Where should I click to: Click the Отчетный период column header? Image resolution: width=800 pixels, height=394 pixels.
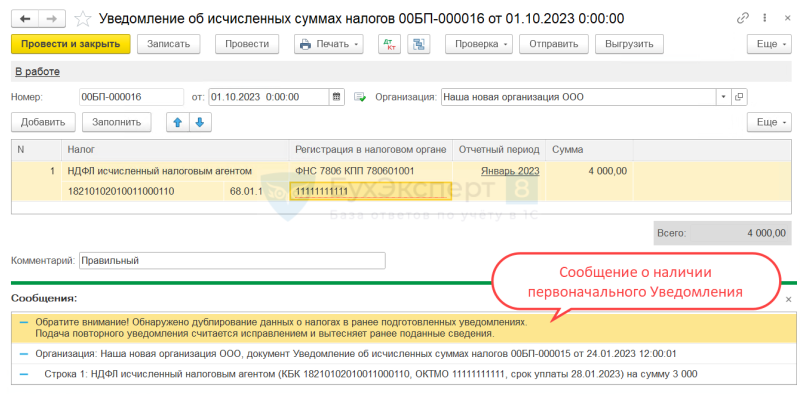coord(499,150)
